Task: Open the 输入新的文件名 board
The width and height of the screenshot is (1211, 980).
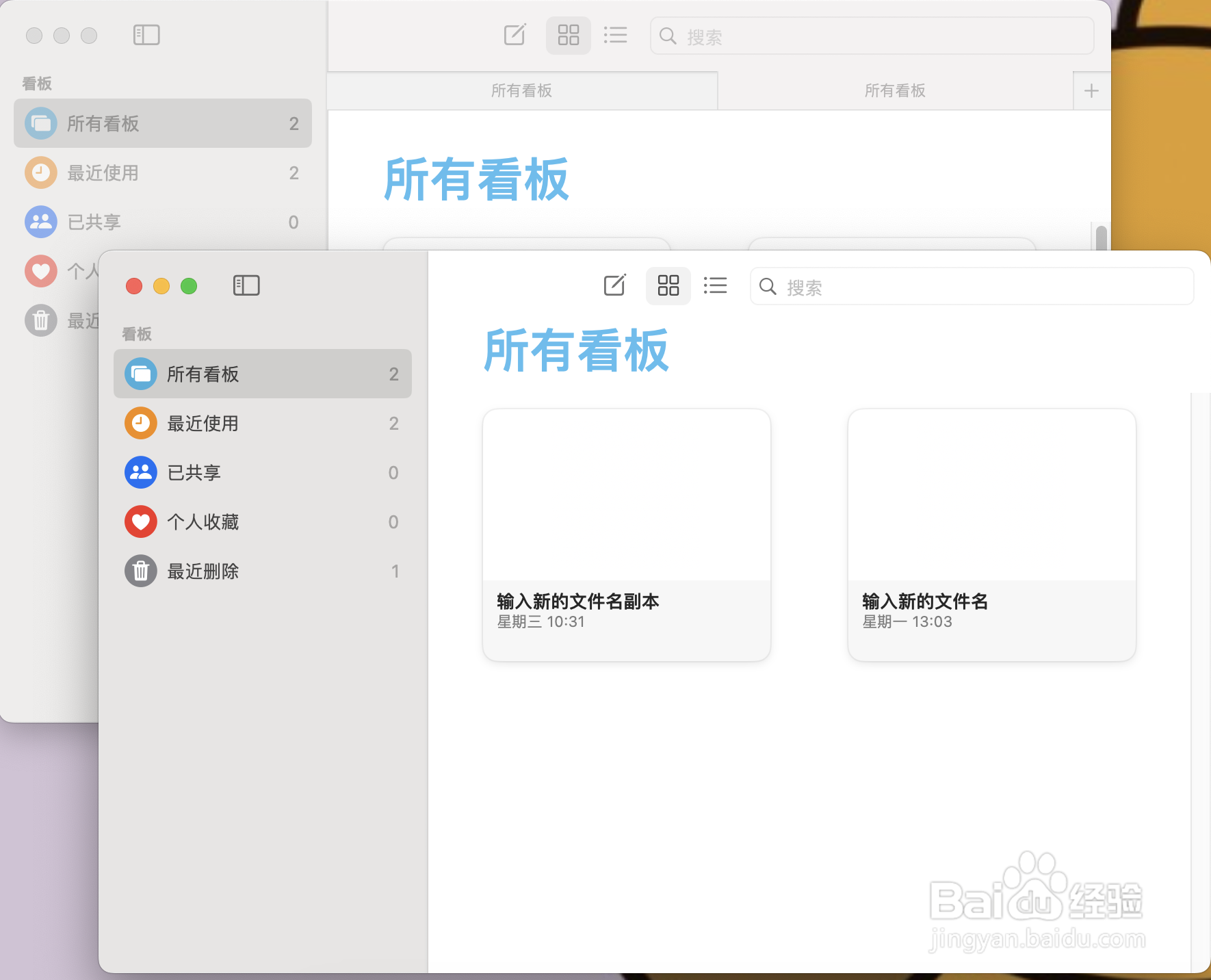Action: coord(990,534)
